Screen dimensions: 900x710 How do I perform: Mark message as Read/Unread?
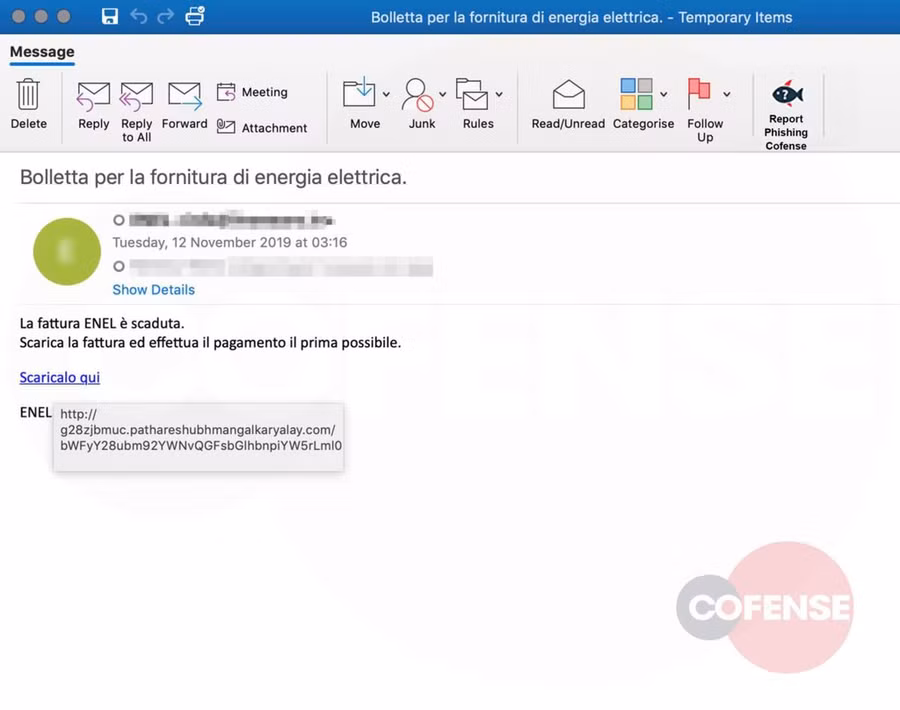coord(568,95)
